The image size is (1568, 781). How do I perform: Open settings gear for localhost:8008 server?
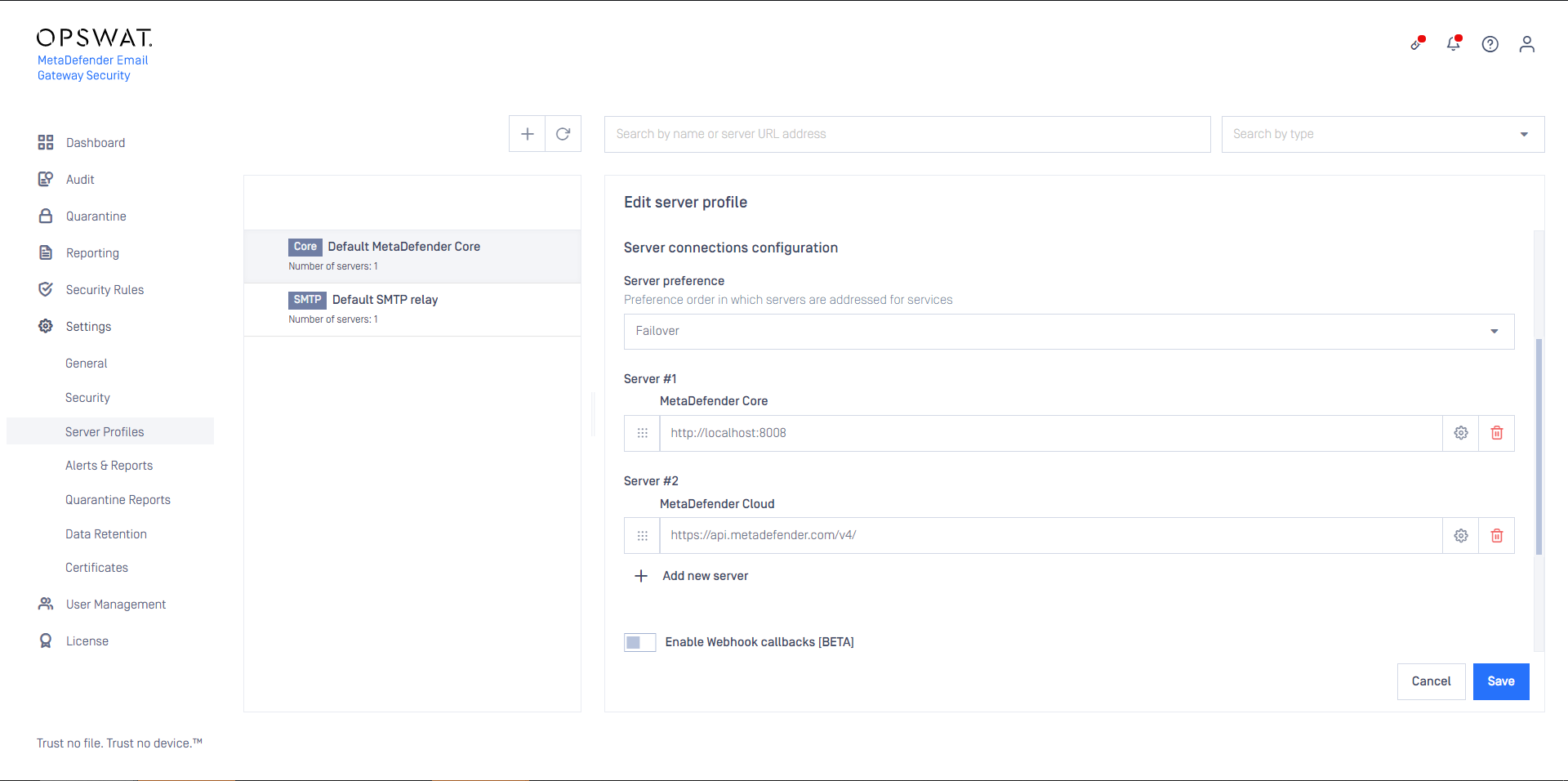(x=1461, y=433)
